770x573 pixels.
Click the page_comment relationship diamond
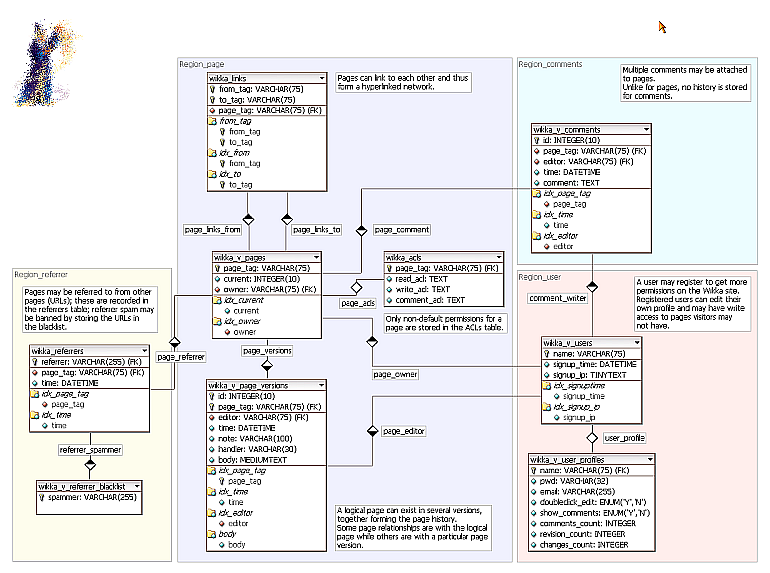(361, 230)
